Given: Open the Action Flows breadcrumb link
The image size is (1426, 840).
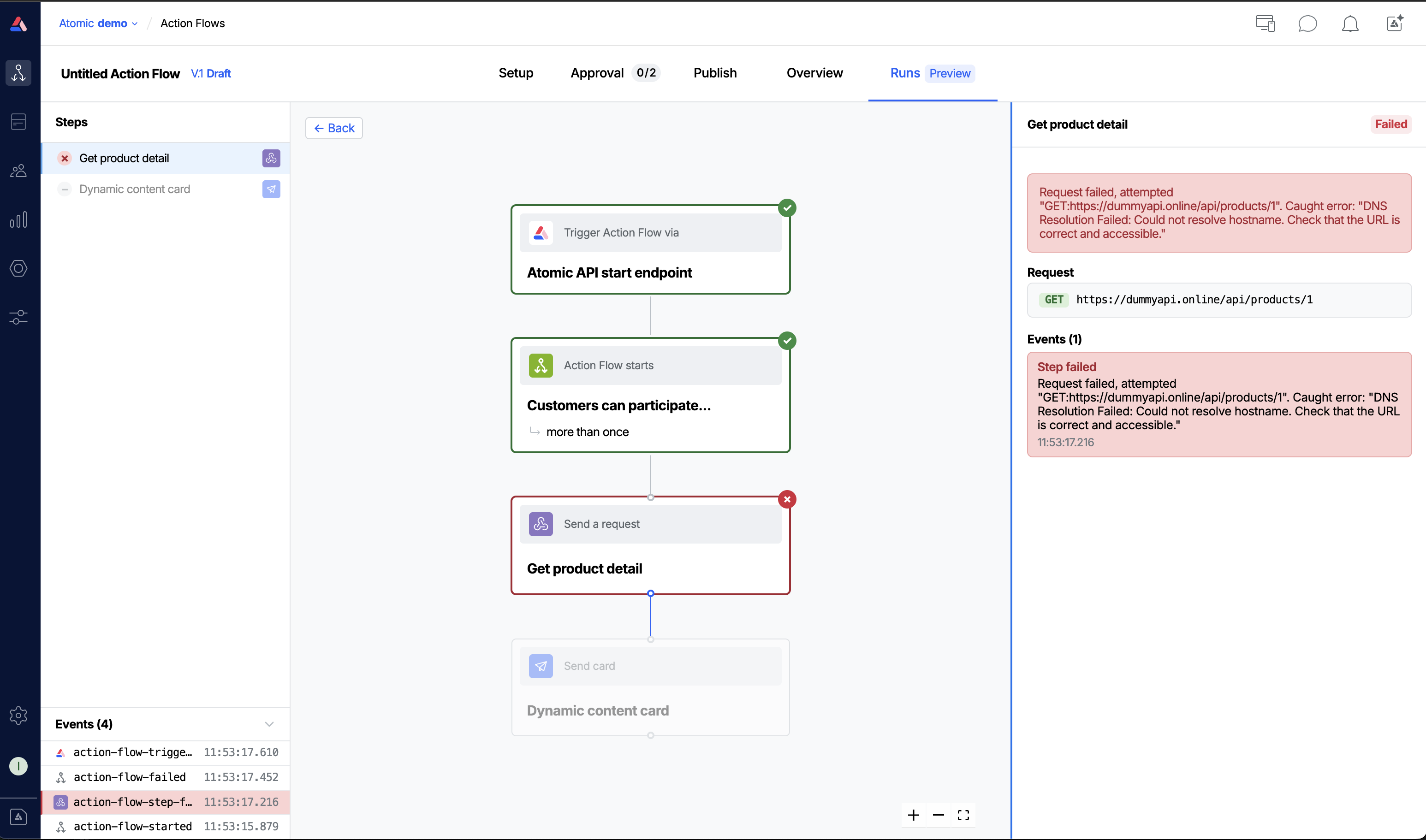Looking at the screenshot, I should pyautogui.click(x=192, y=23).
